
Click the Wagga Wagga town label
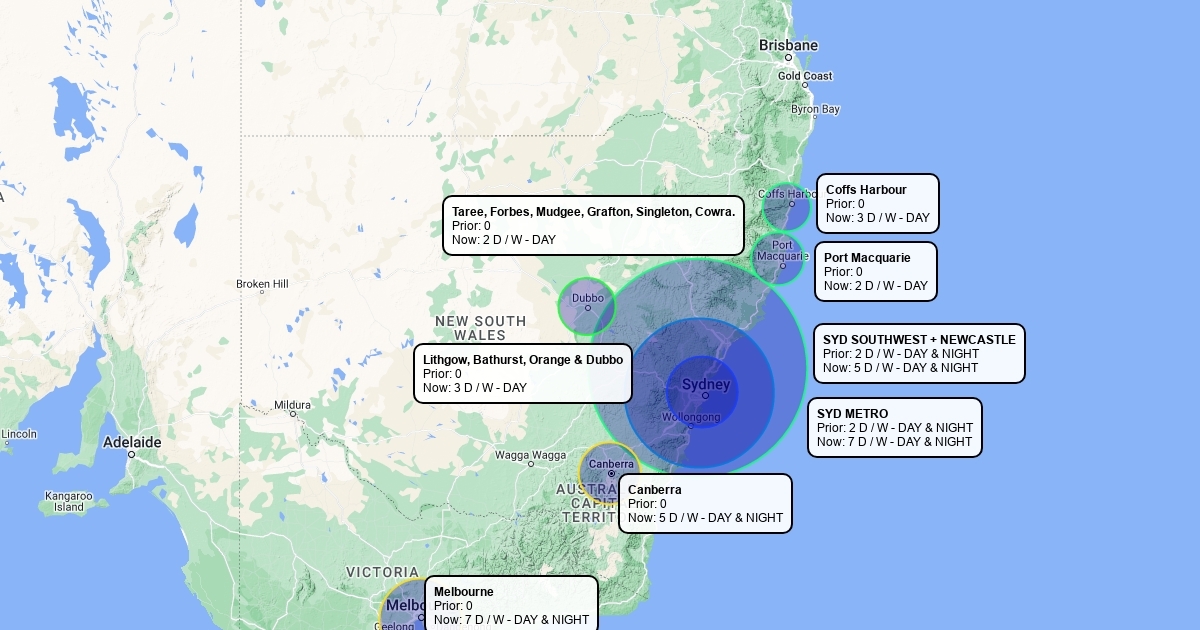tap(530, 455)
